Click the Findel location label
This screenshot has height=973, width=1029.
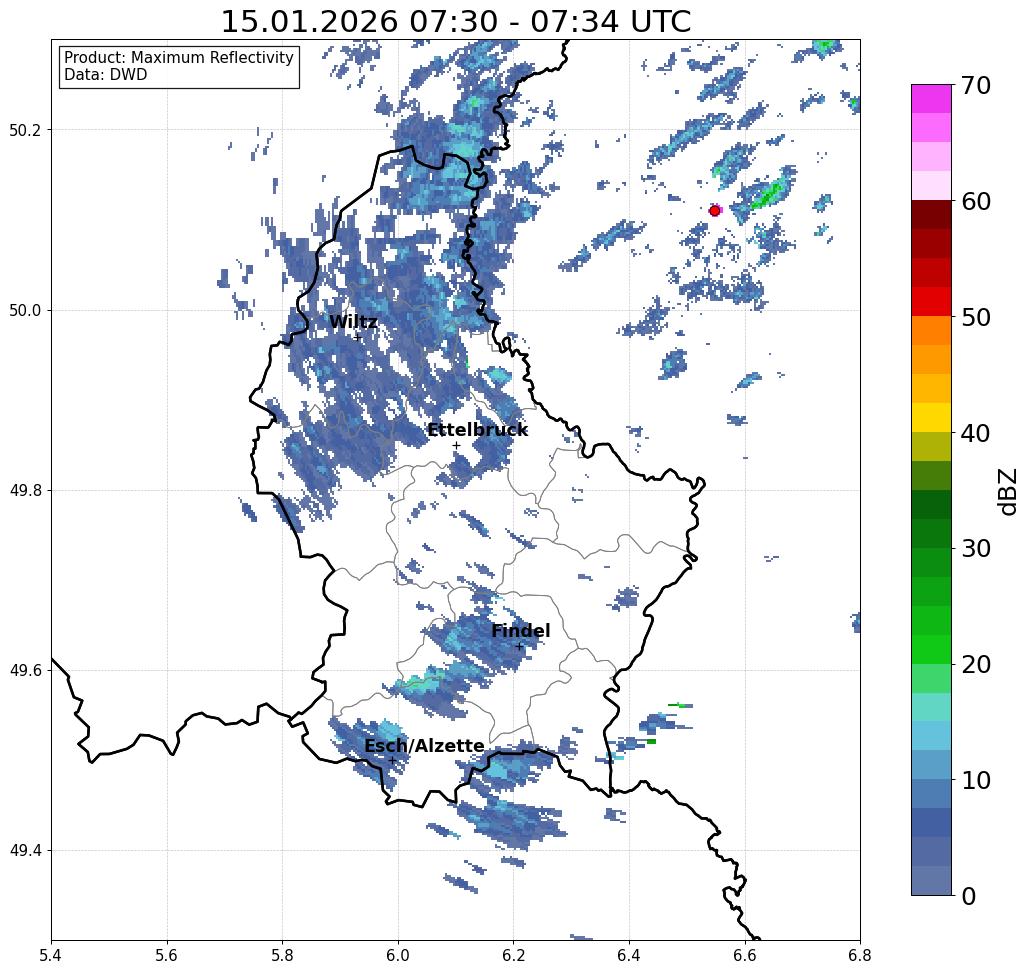(520, 631)
